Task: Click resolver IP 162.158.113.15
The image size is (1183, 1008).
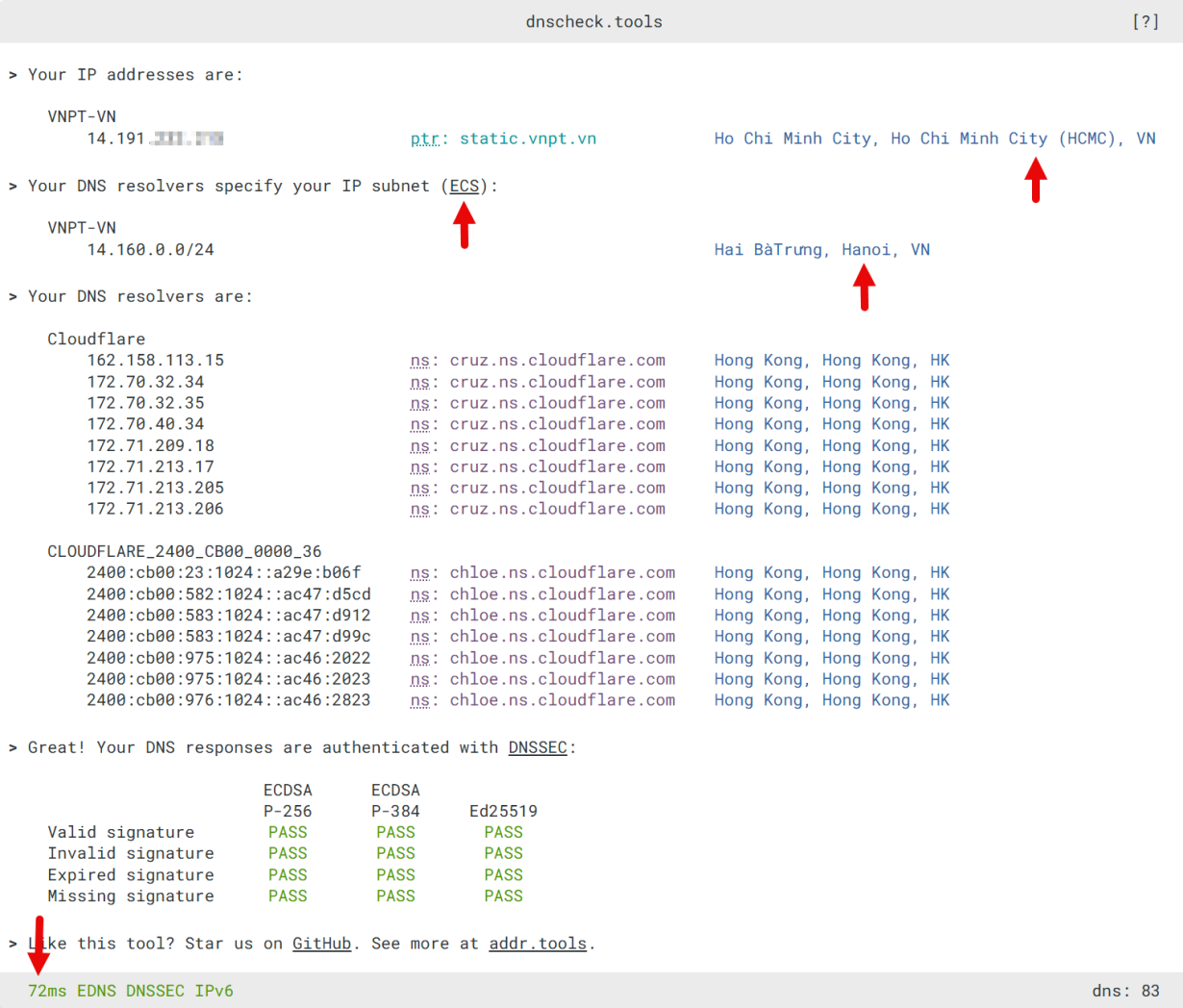Action: pos(155,361)
